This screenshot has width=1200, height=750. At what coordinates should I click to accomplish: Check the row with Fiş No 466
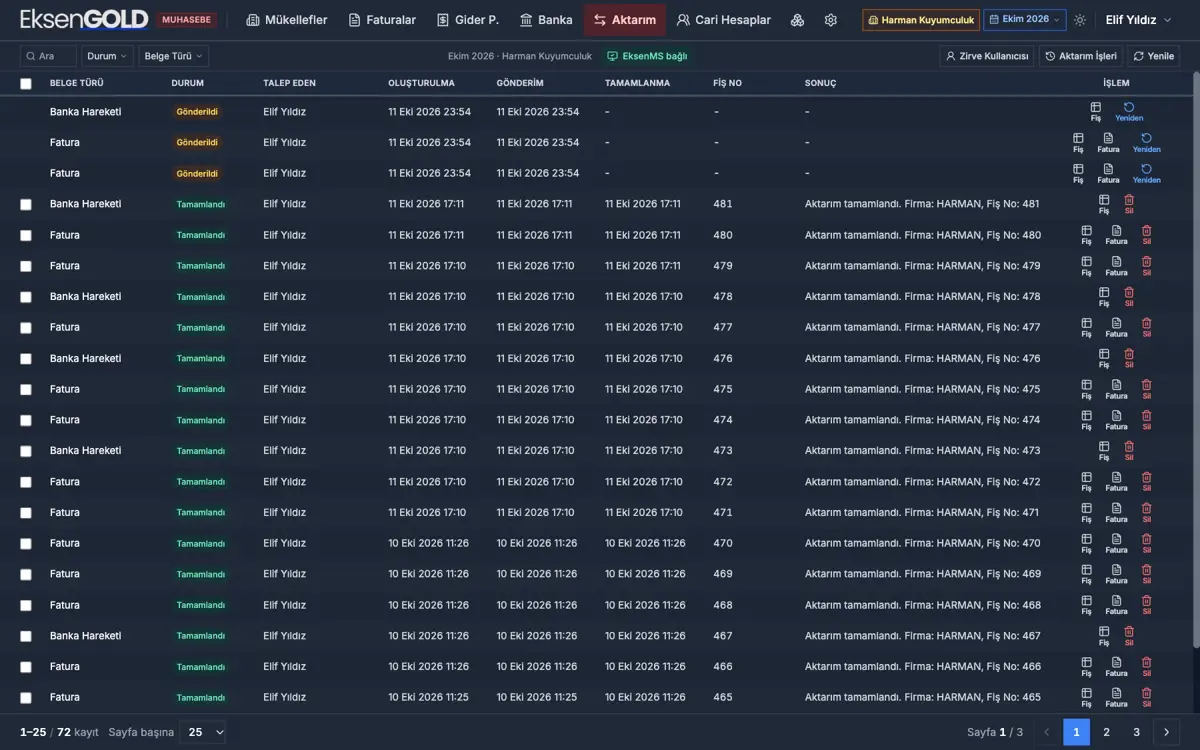point(26,667)
